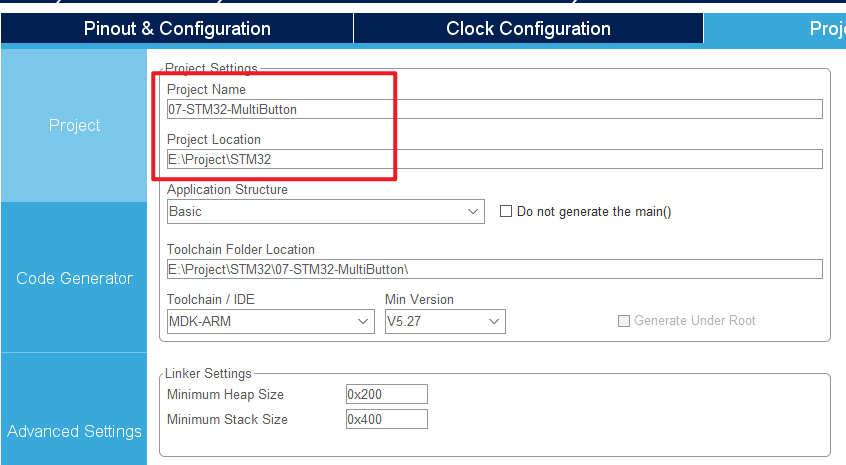Toggle the Generate Under Root checkbox
846x465 pixels.
(625, 321)
